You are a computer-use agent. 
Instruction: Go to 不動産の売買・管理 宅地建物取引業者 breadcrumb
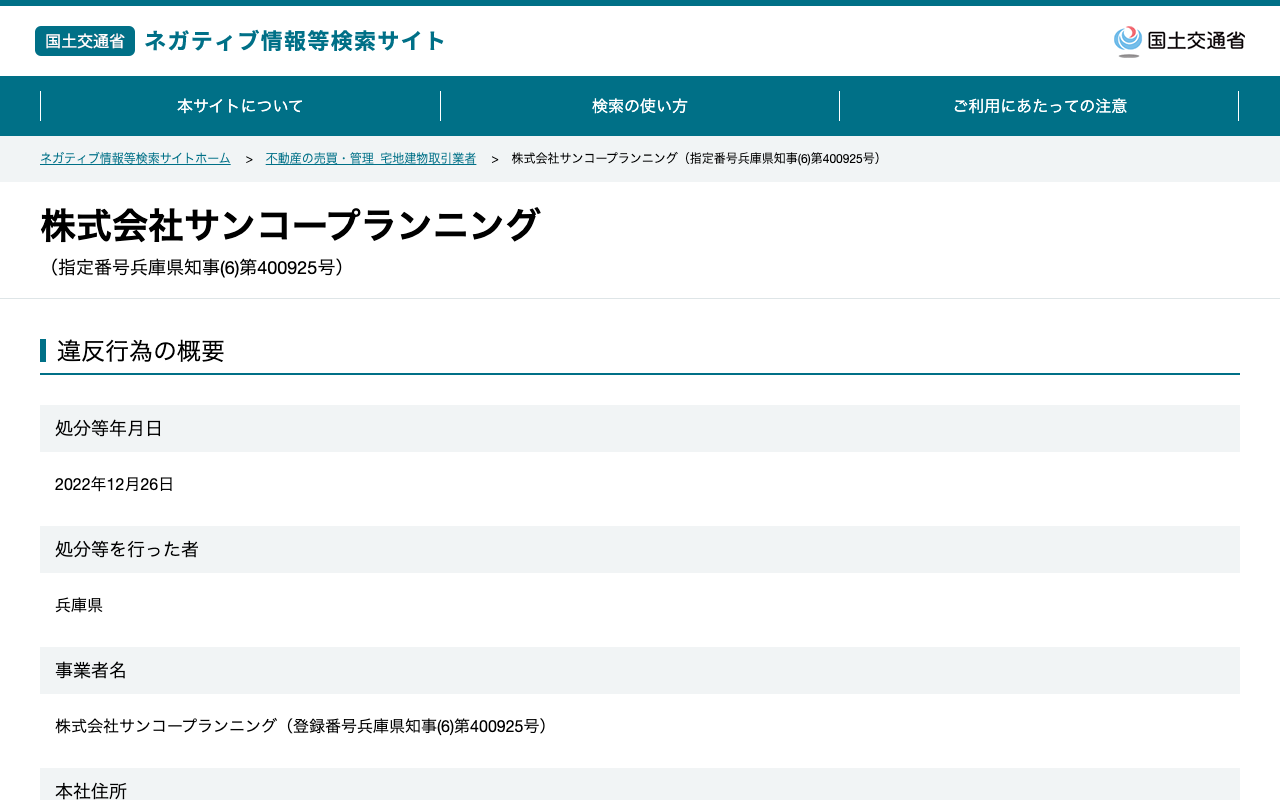pos(371,159)
